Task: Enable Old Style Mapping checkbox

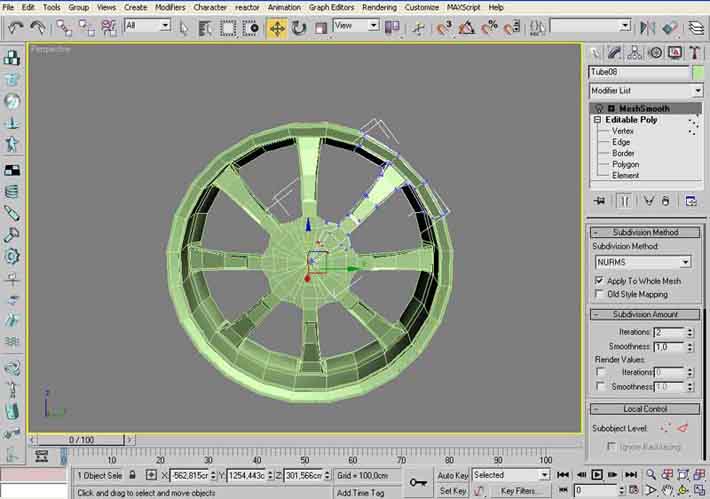Action: pyautogui.click(x=599, y=295)
